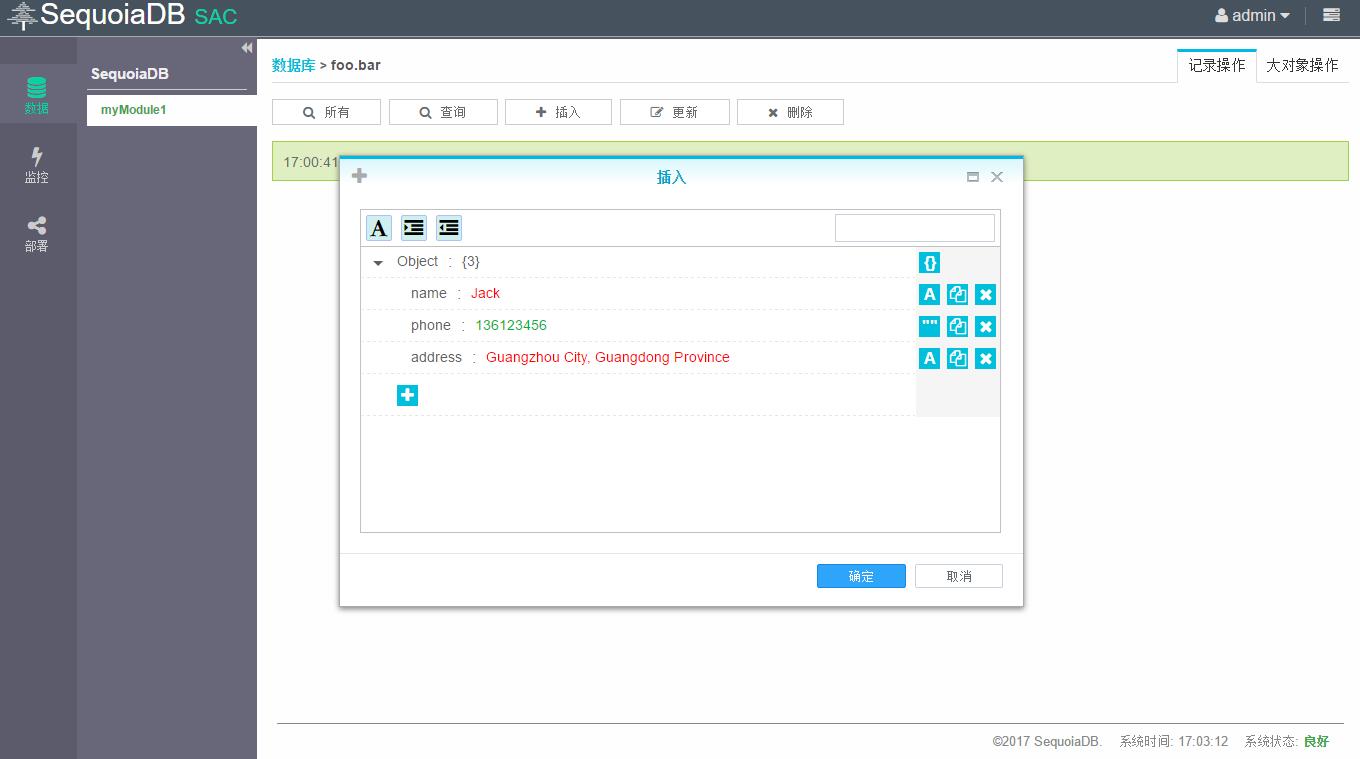Change the phone field's number type icon
Viewport: 1360px width, 759px height.
tap(929, 327)
